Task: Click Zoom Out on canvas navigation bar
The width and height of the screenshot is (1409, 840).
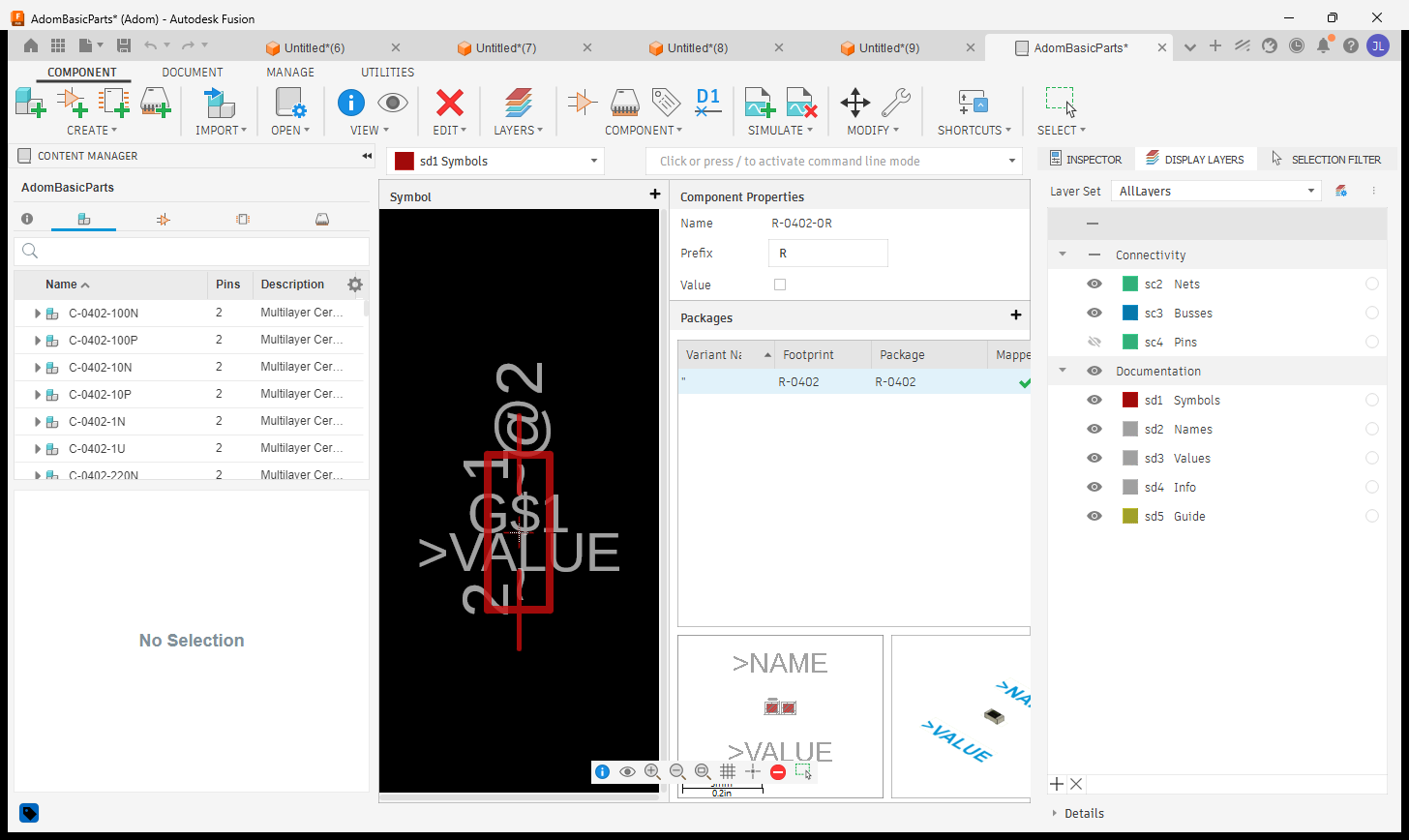Action: (x=677, y=771)
